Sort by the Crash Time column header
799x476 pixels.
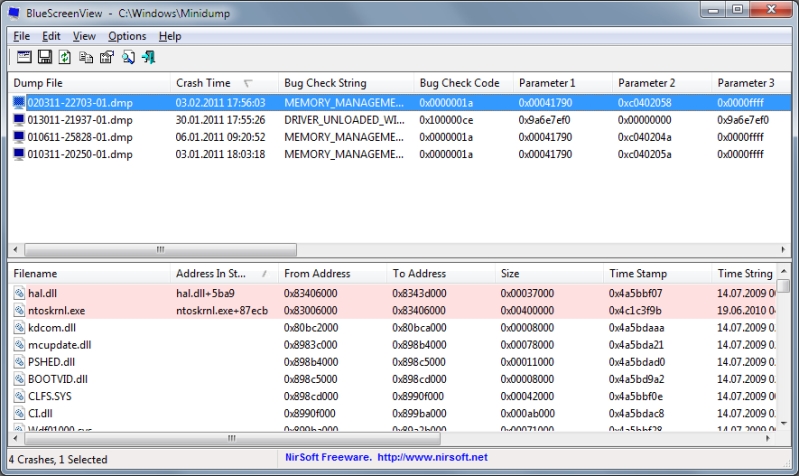[x=224, y=83]
